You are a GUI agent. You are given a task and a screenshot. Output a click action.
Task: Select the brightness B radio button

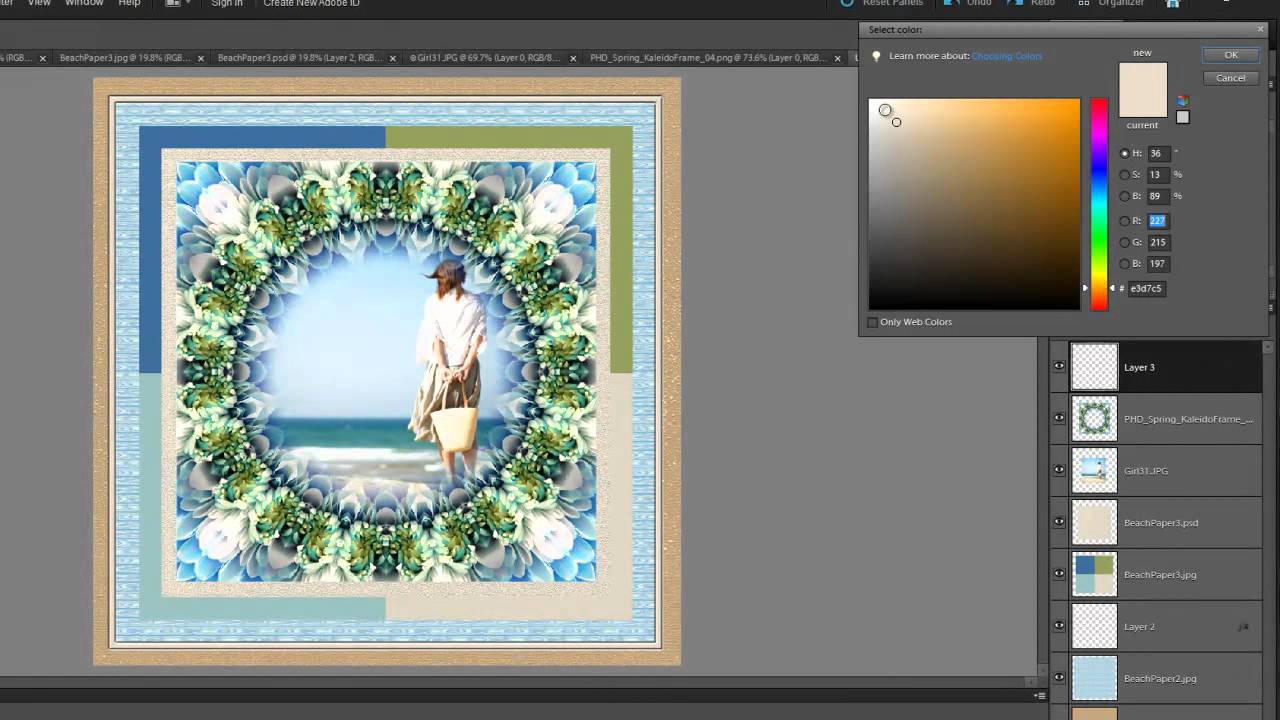coord(1125,197)
